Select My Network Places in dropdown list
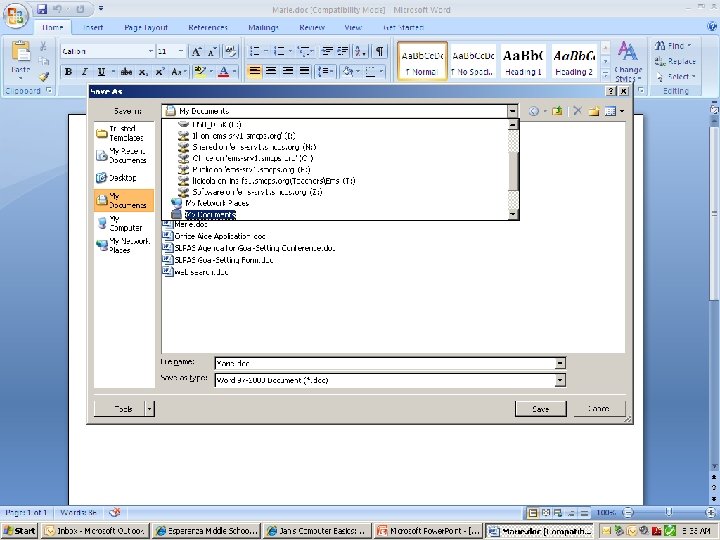 [x=217, y=203]
